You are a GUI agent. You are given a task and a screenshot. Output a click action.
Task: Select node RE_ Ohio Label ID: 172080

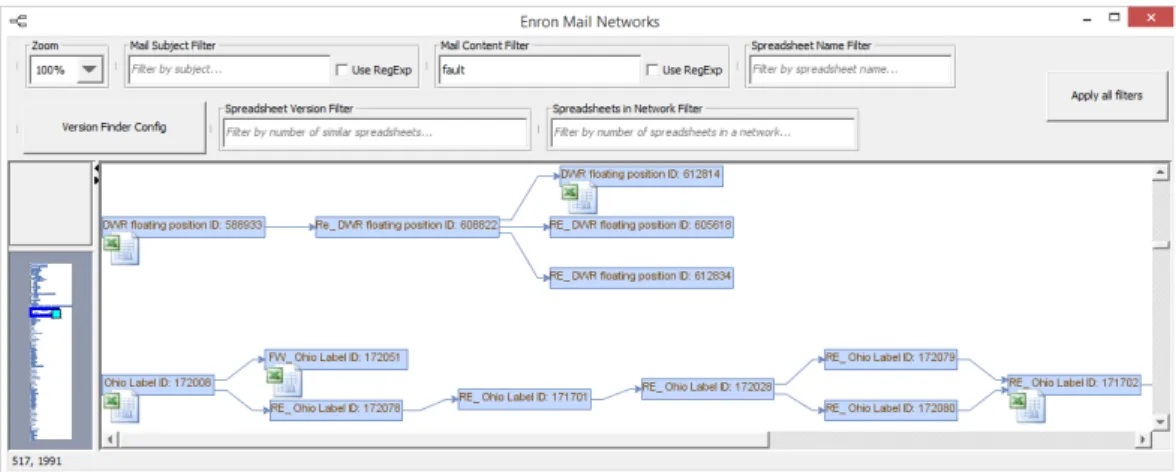(x=890, y=410)
